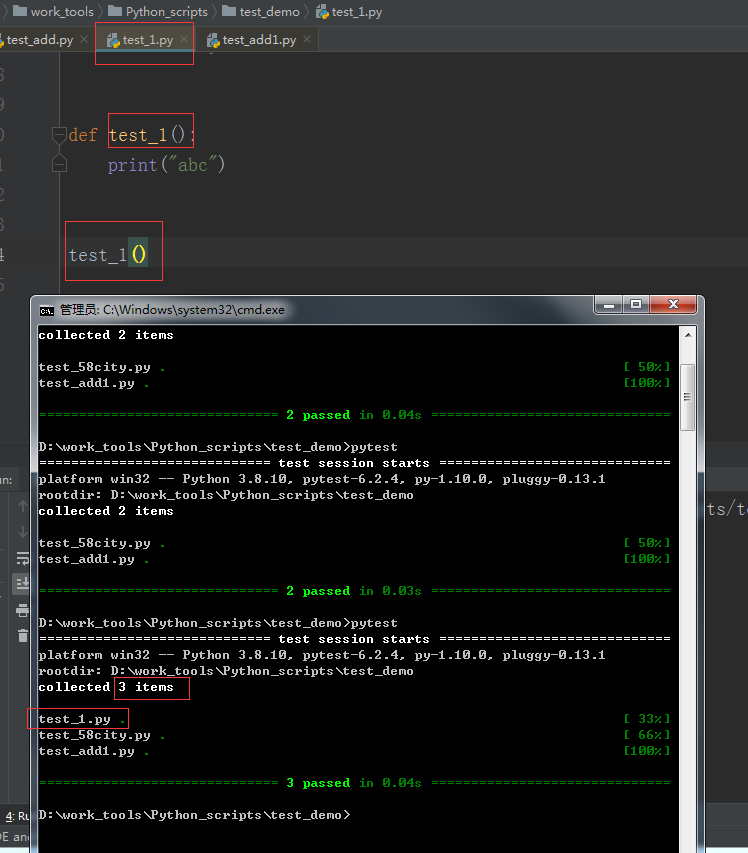
Task: Toggle soft-wrap in the Run panel
Action: pyautogui.click(x=22, y=558)
